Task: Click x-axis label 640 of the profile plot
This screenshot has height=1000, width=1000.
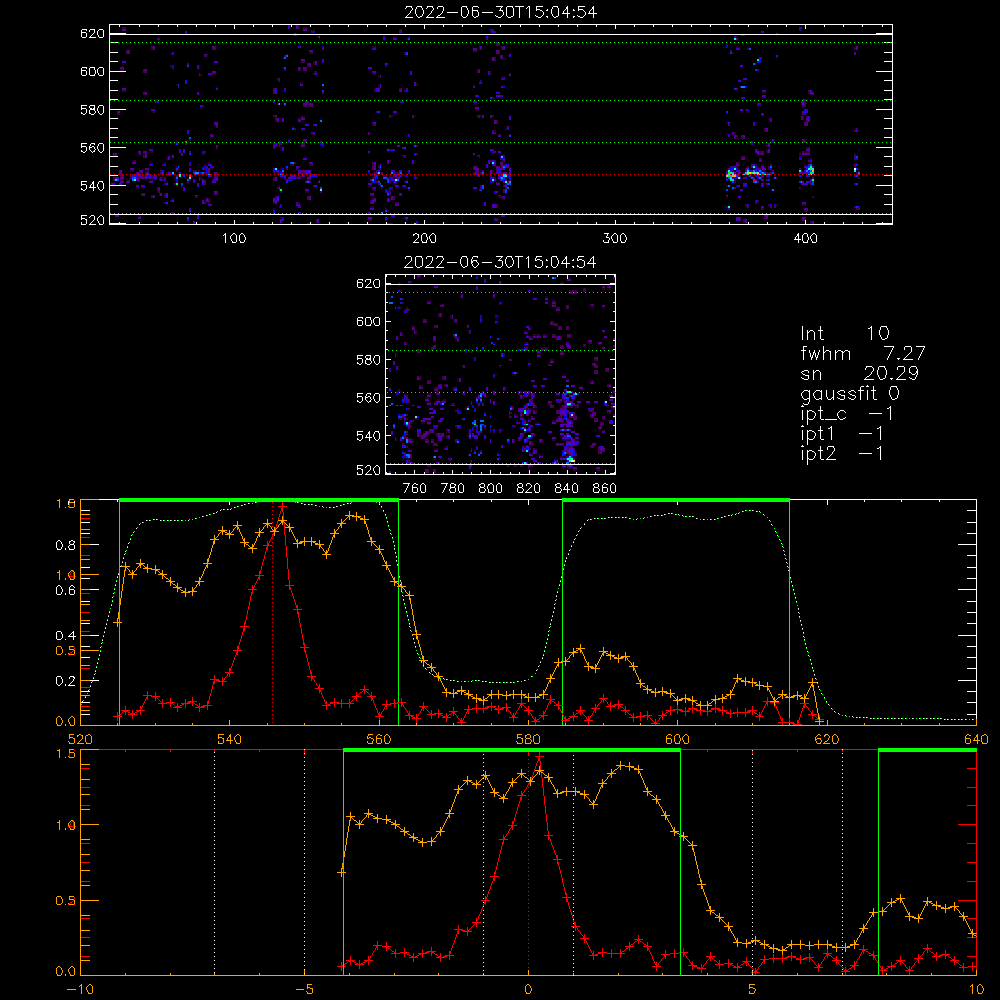Action: coord(976,739)
